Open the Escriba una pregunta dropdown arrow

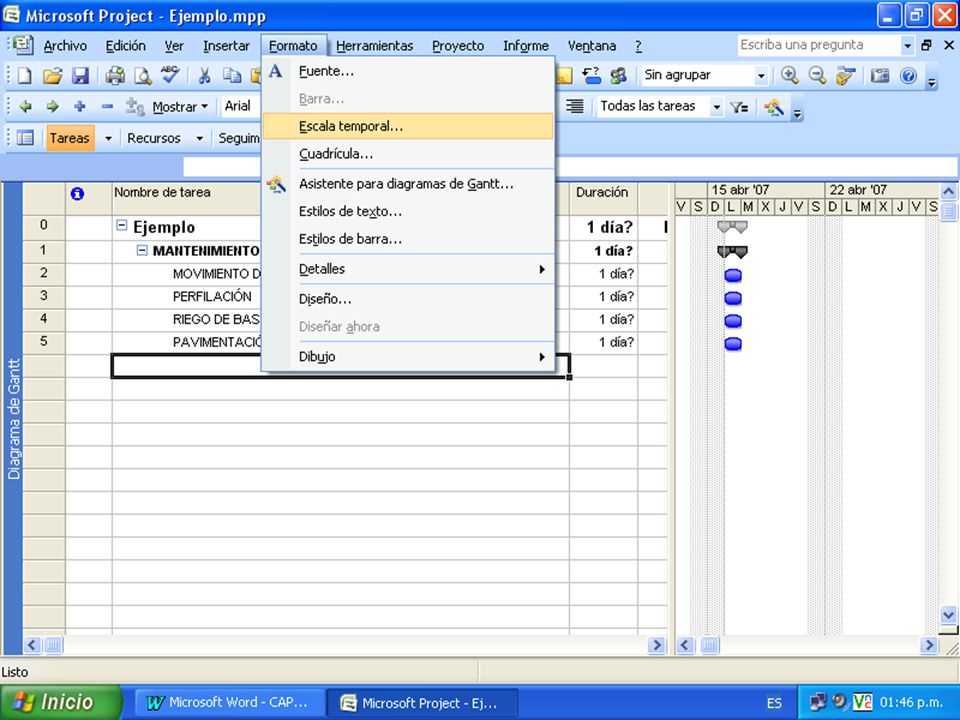(907, 45)
